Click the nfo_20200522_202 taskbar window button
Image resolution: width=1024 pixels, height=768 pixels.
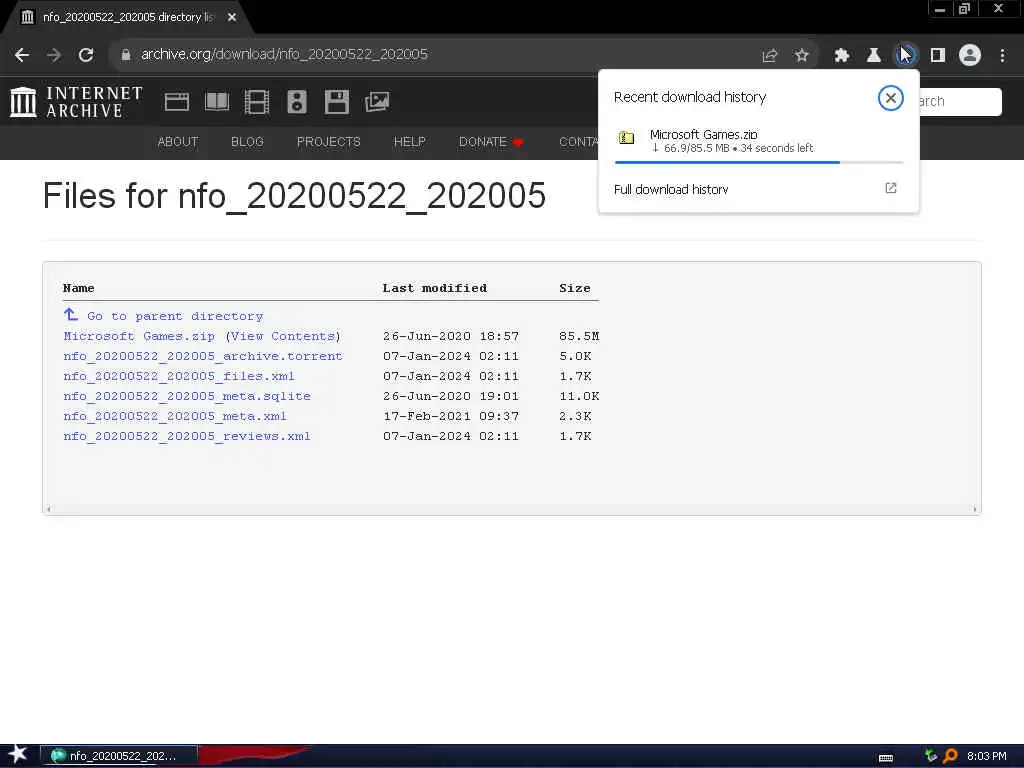(x=119, y=756)
